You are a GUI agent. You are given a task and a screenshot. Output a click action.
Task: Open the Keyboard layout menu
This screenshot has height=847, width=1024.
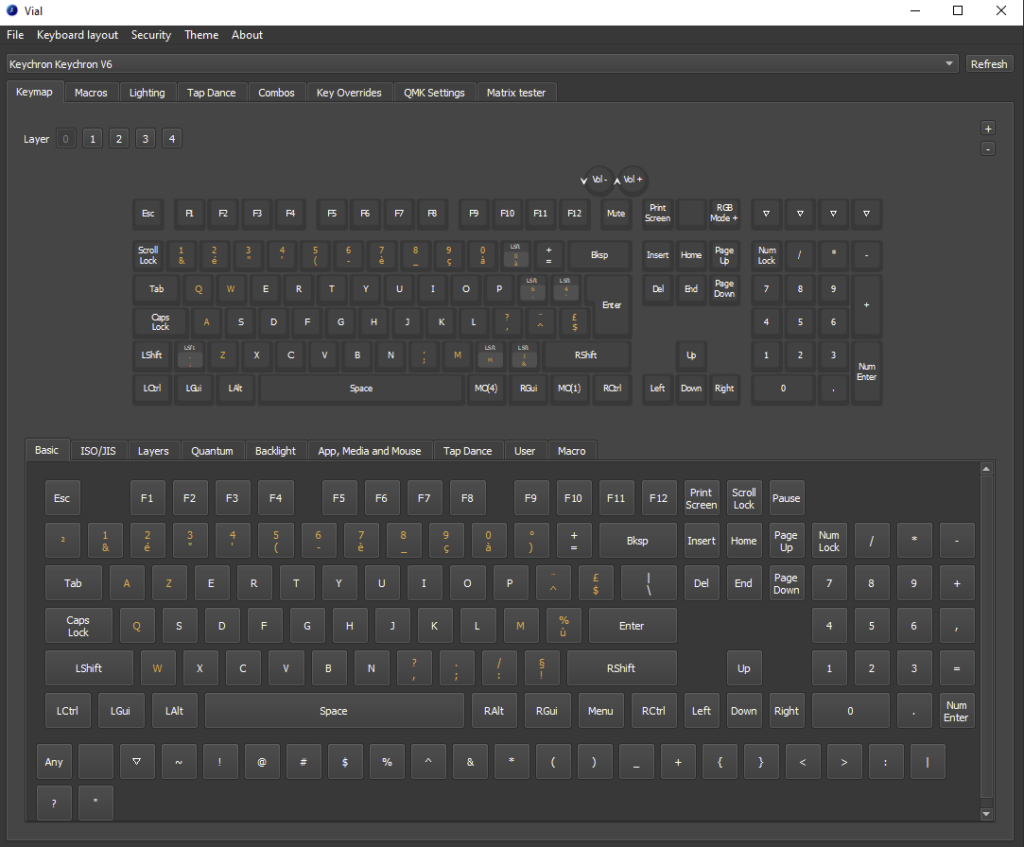[77, 35]
